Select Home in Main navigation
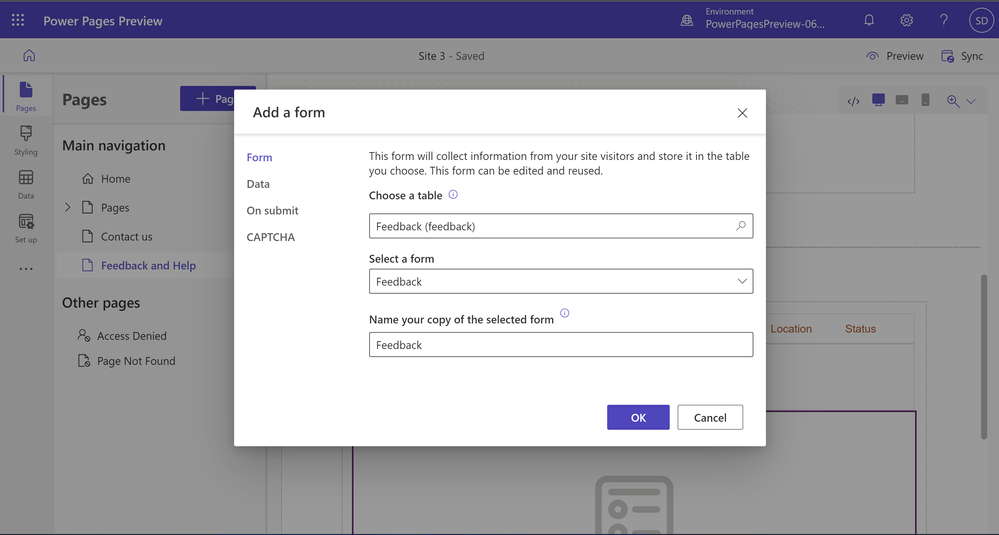 click(x=115, y=179)
